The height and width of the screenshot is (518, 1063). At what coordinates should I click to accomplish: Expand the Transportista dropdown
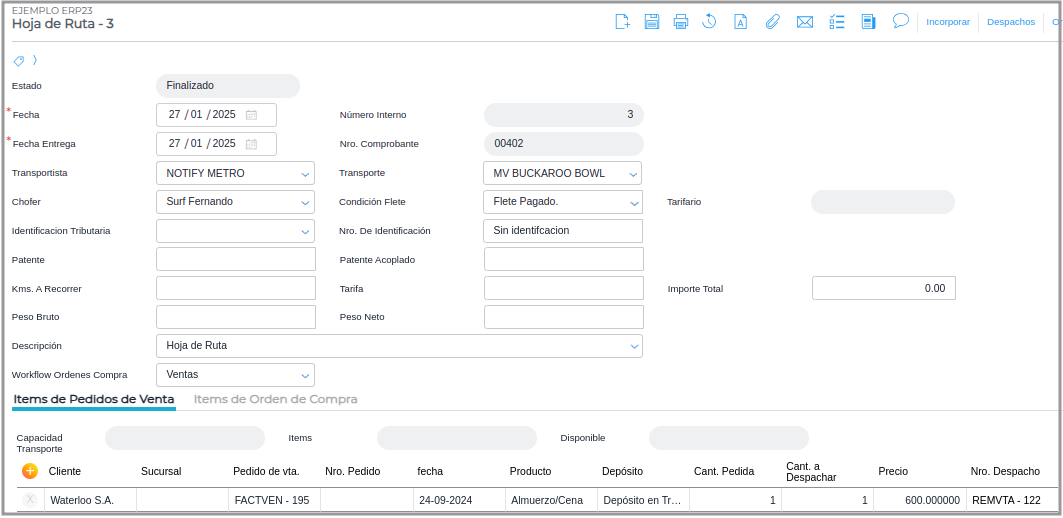click(x=305, y=174)
